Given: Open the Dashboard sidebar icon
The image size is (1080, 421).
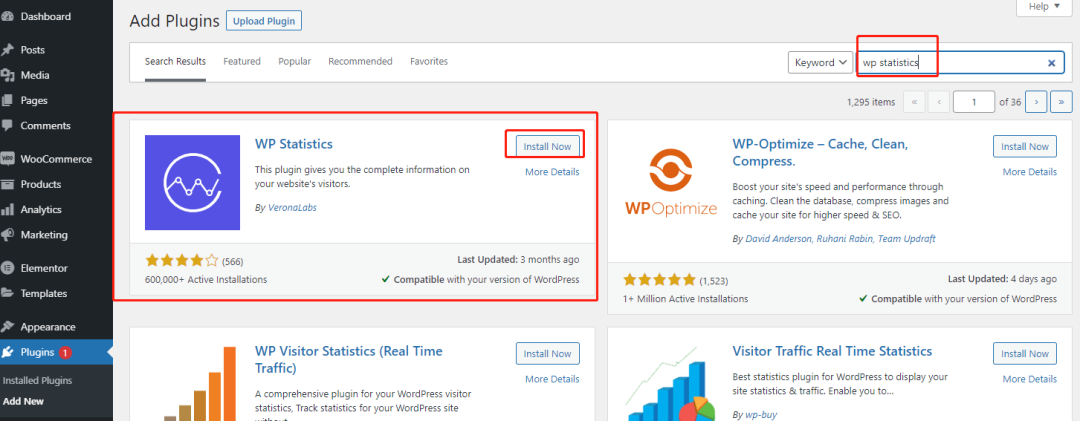Looking at the screenshot, I should click(x=8, y=17).
